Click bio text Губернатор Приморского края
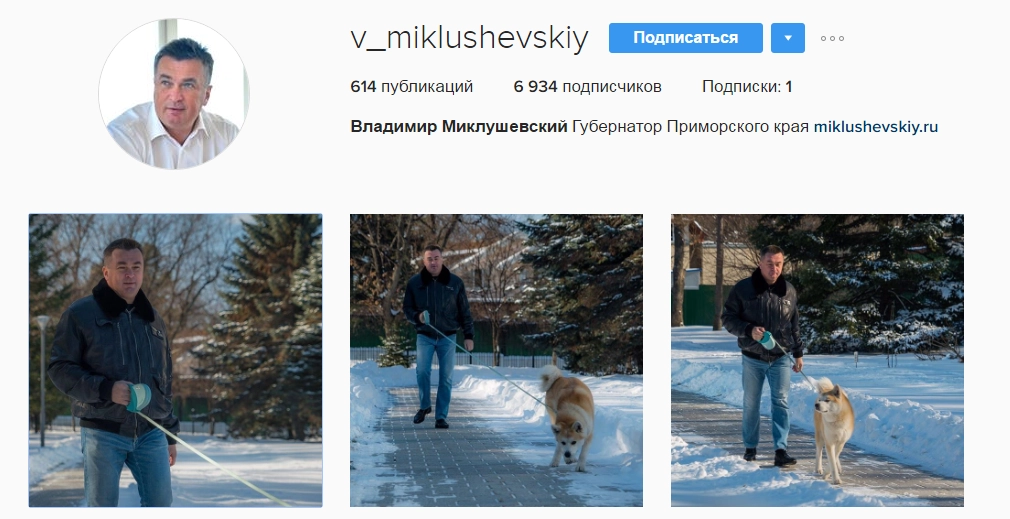1010x519 pixels. (690, 126)
